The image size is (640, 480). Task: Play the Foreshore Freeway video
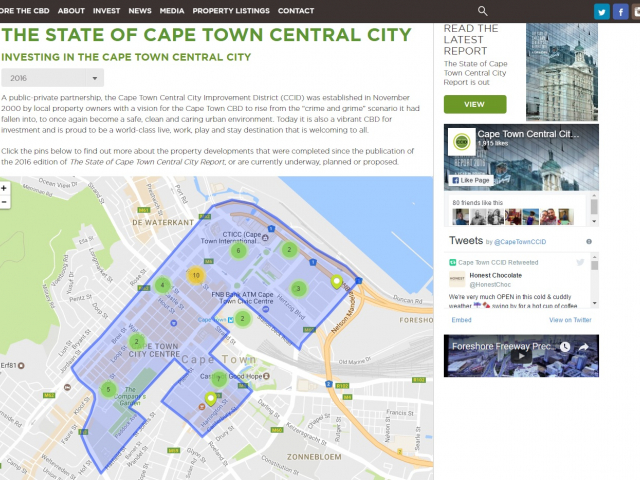[x=521, y=356]
